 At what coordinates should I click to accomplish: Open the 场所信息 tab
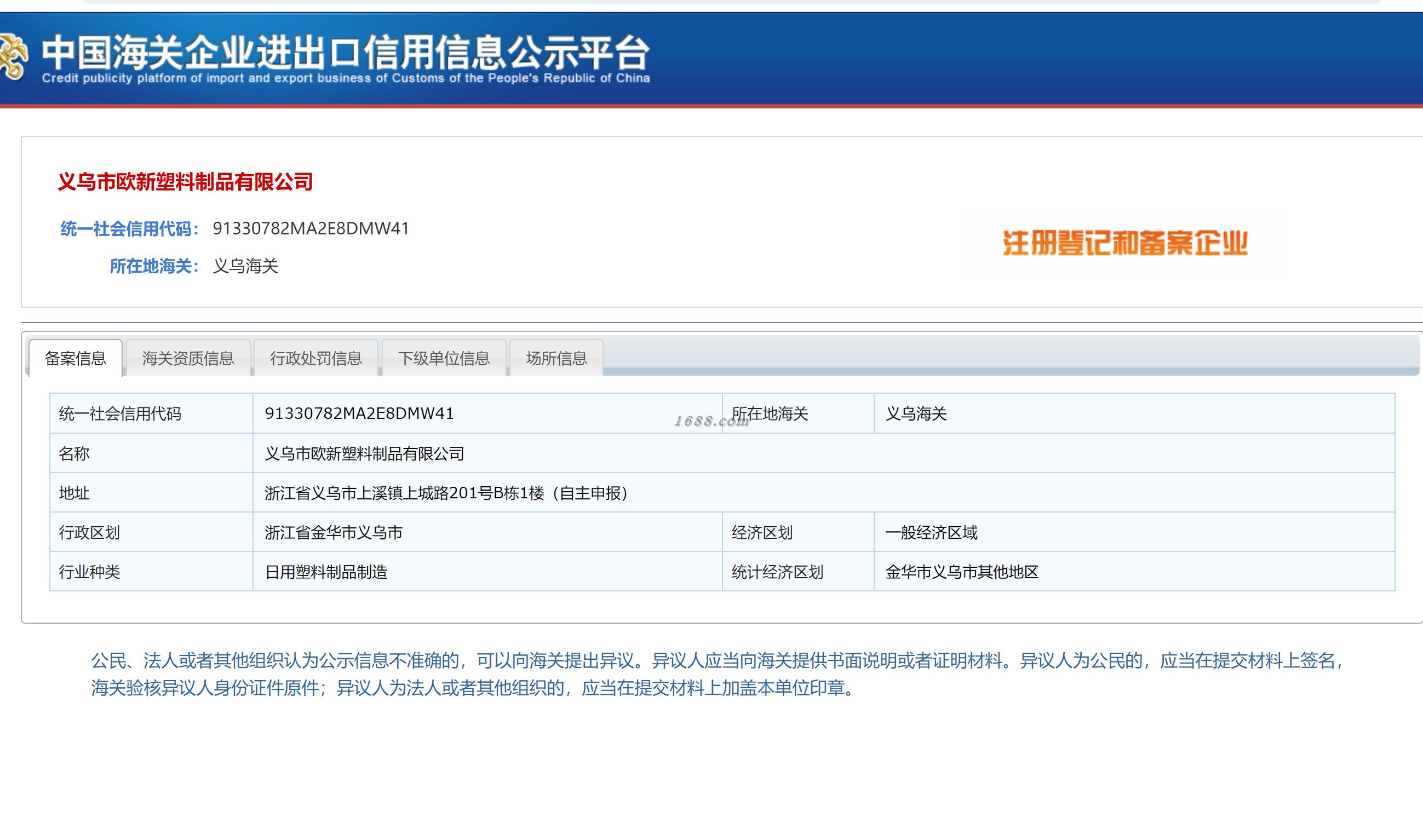556,358
